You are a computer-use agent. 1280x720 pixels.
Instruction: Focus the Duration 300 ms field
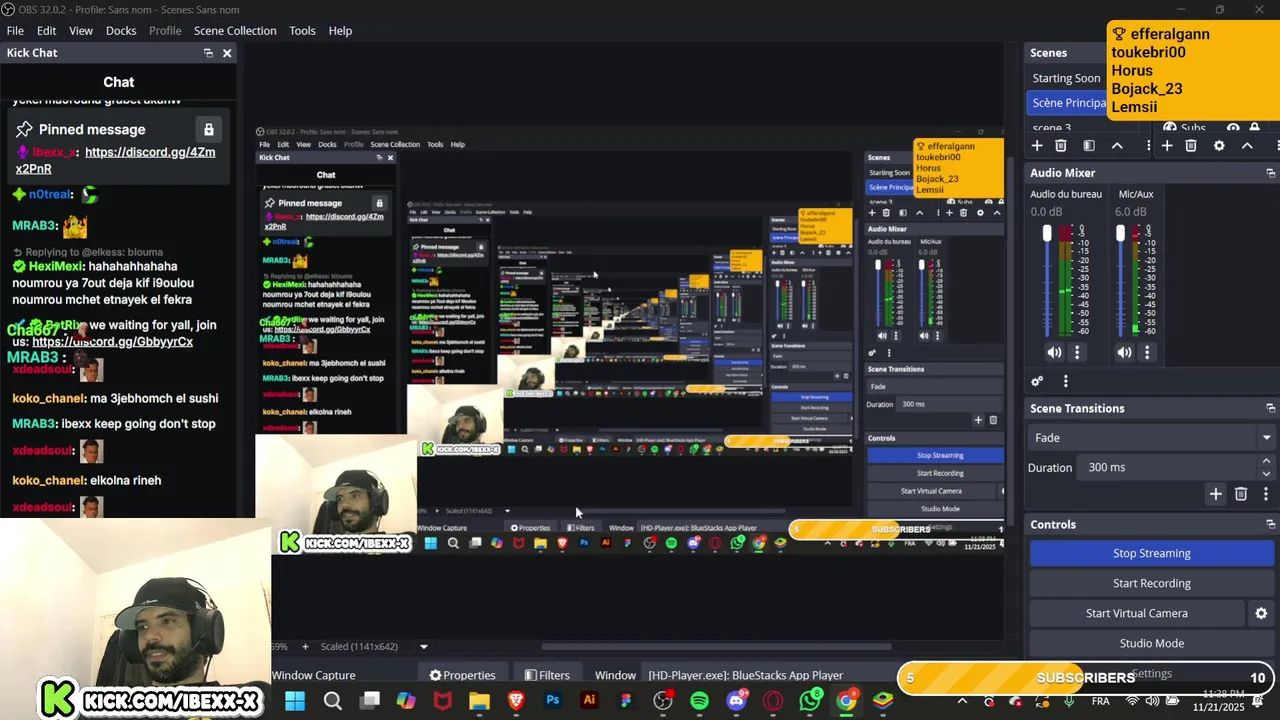(x=1165, y=467)
